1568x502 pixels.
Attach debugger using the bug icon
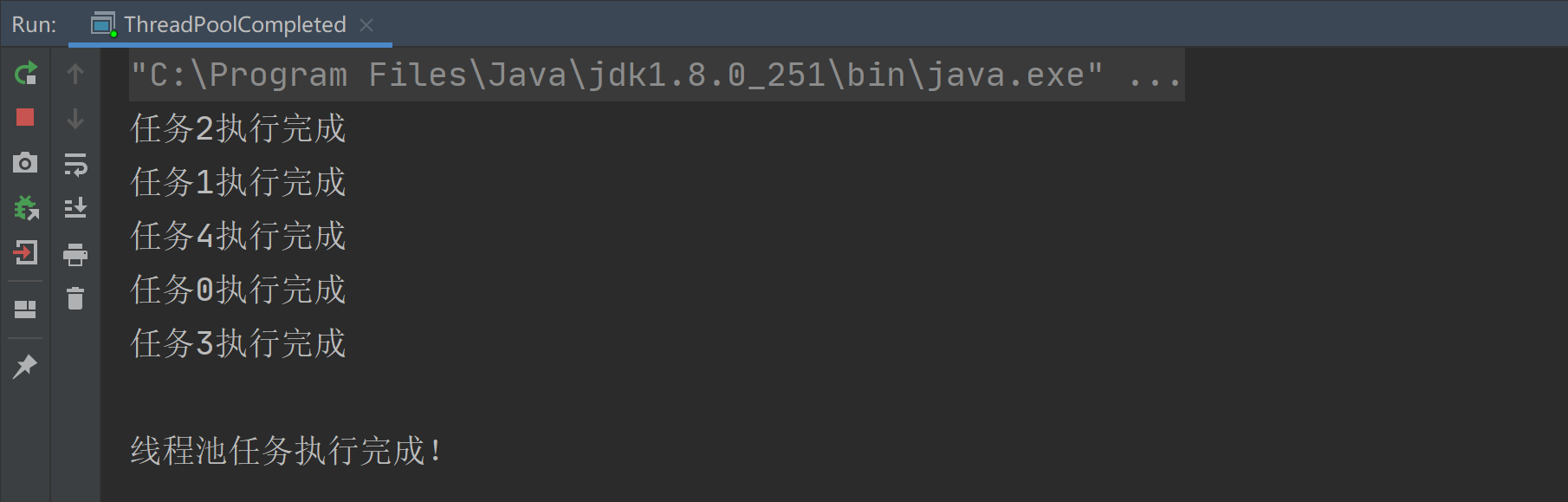pyautogui.click(x=26, y=208)
